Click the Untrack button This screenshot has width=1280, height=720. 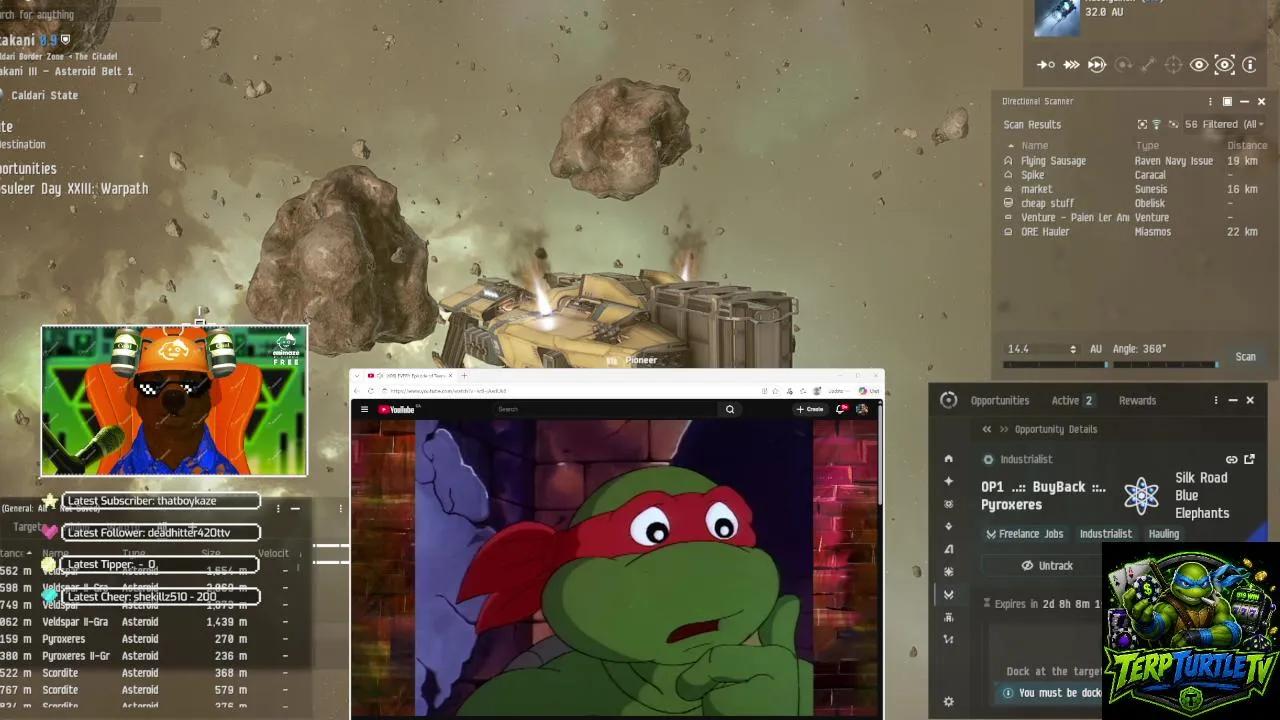pos(1046,566)
